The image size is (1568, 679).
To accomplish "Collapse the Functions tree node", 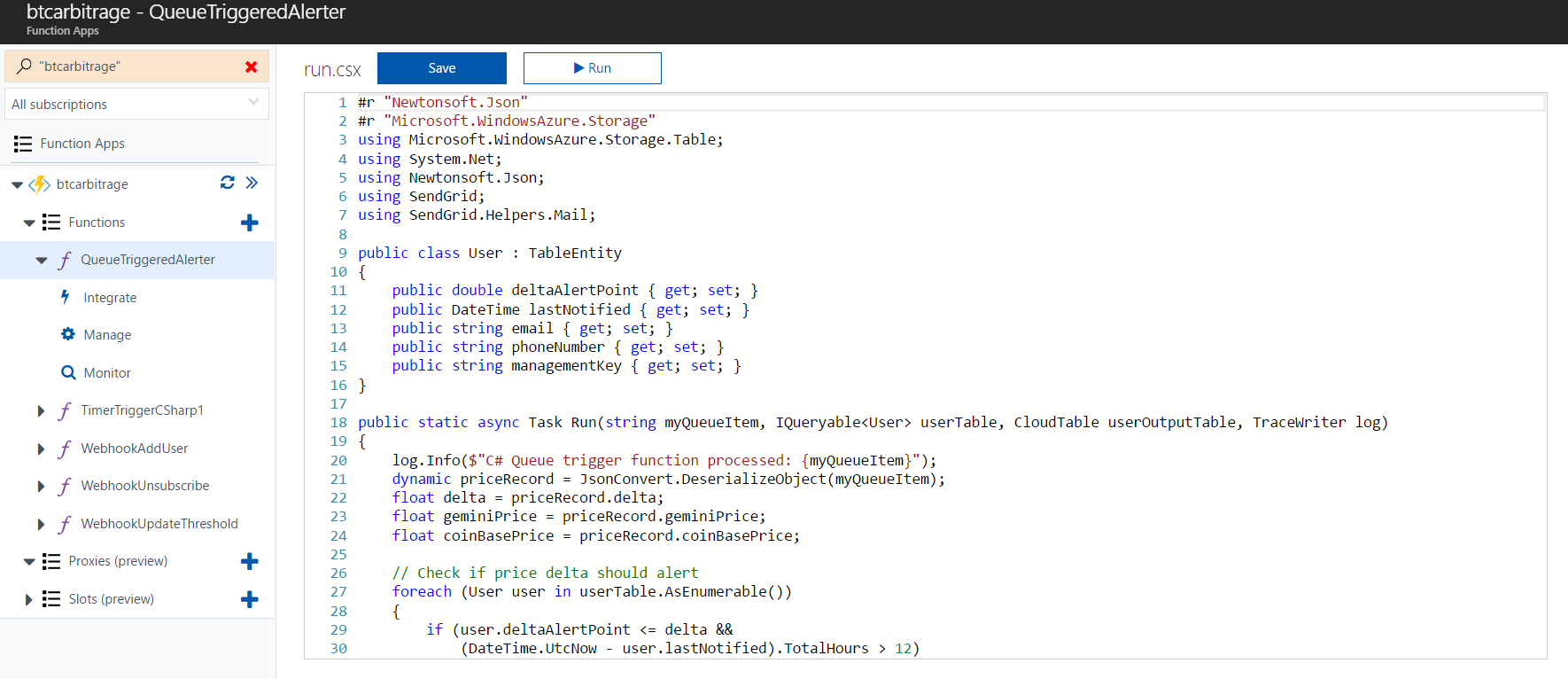I will (29, 222).
